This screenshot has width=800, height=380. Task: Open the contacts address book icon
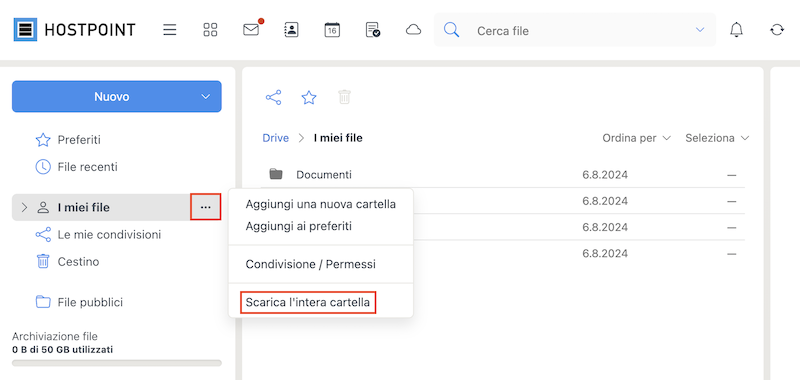[x=291, y=30]
